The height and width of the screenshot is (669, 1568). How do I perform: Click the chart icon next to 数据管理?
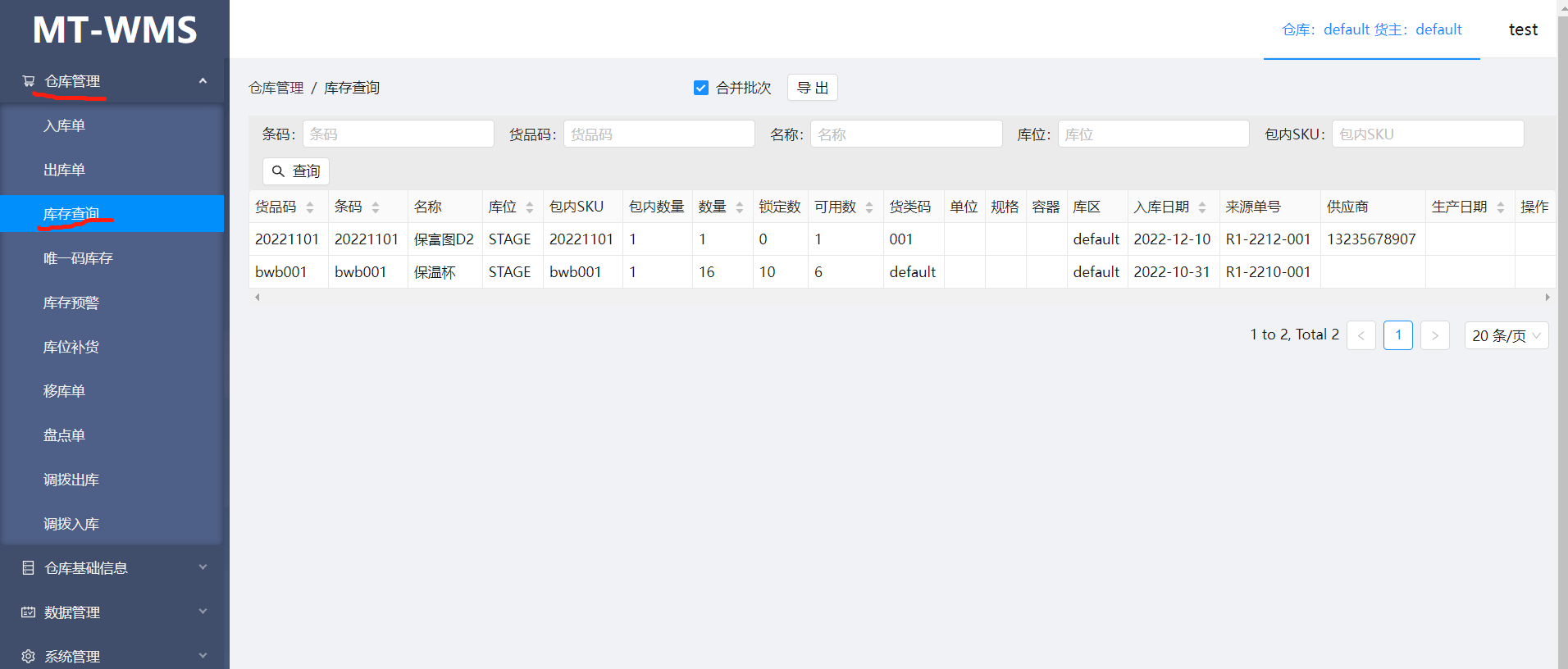pyautogui.click(x=29, y=612)
